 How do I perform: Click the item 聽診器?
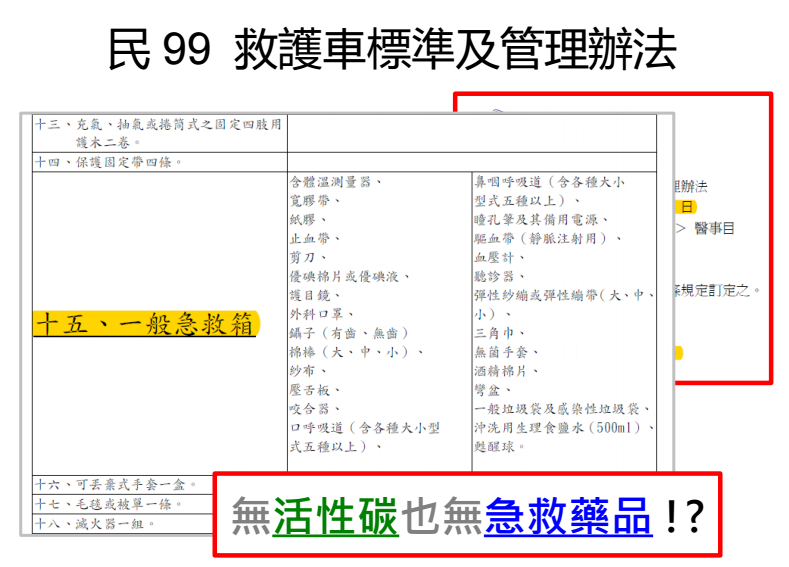[x=495, y=276]
